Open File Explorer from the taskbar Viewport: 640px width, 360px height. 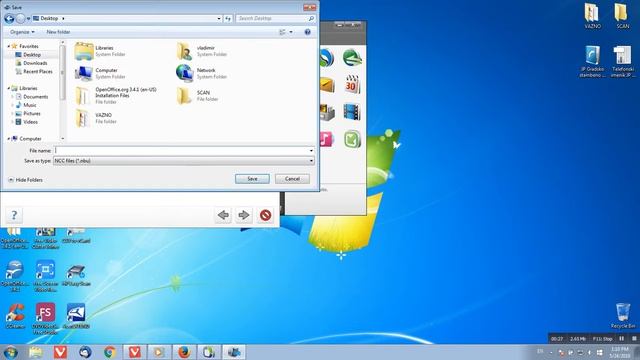click(x=36, y=352)
